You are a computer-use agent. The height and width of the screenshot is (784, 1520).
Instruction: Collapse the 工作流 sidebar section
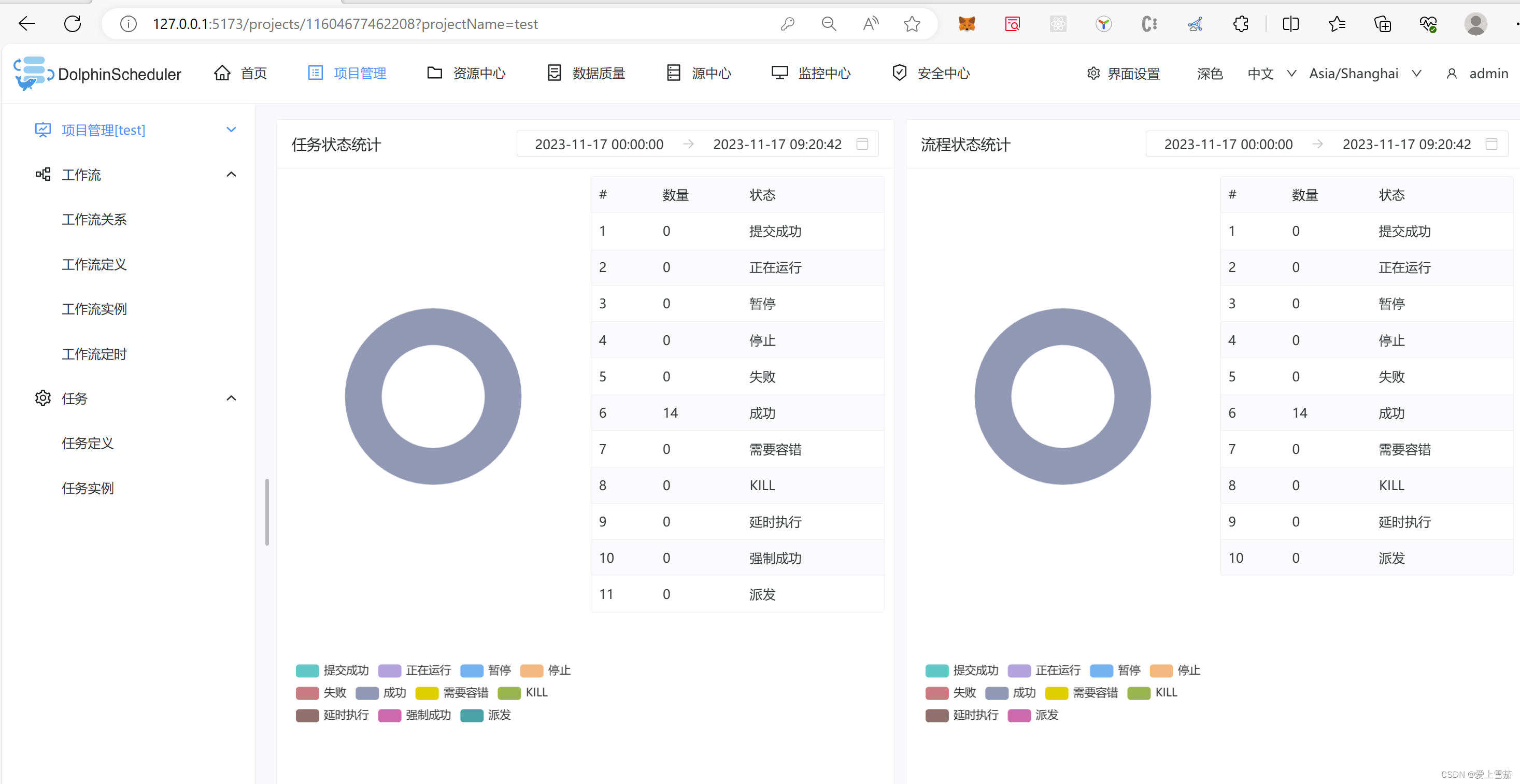point(231,174)
